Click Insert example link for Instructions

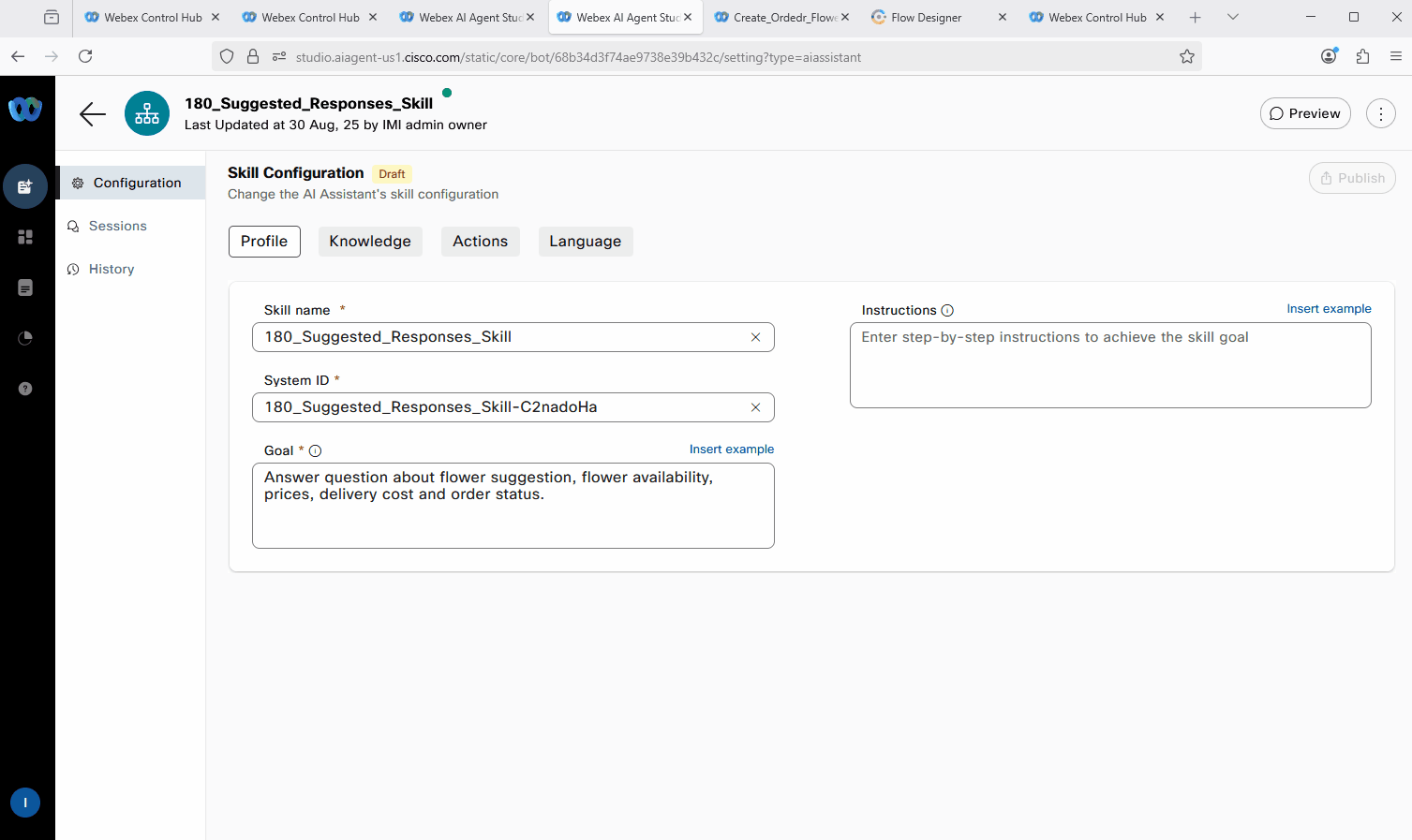[x=1328, y=309]
